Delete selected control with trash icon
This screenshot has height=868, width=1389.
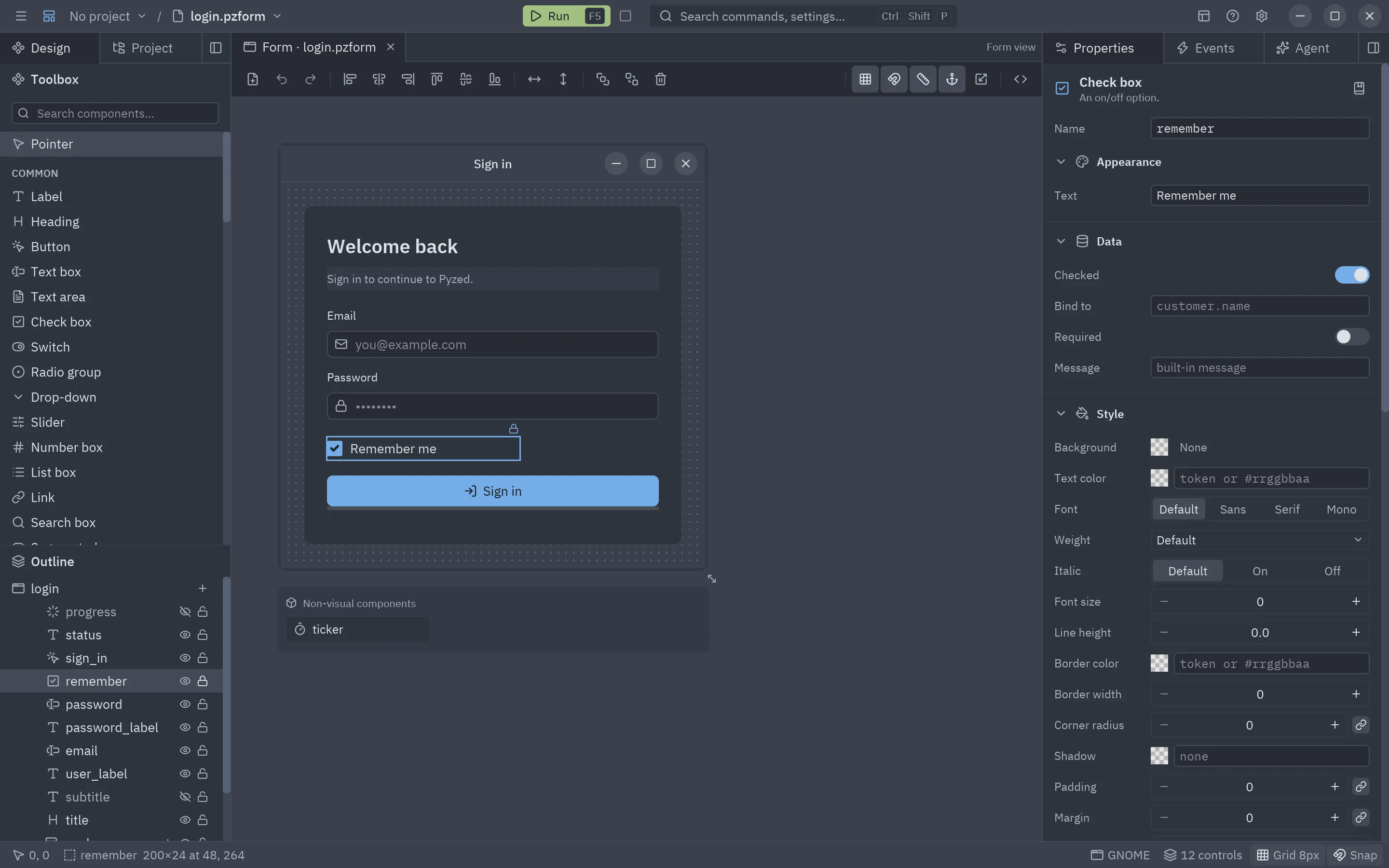[x=661, y=79]
